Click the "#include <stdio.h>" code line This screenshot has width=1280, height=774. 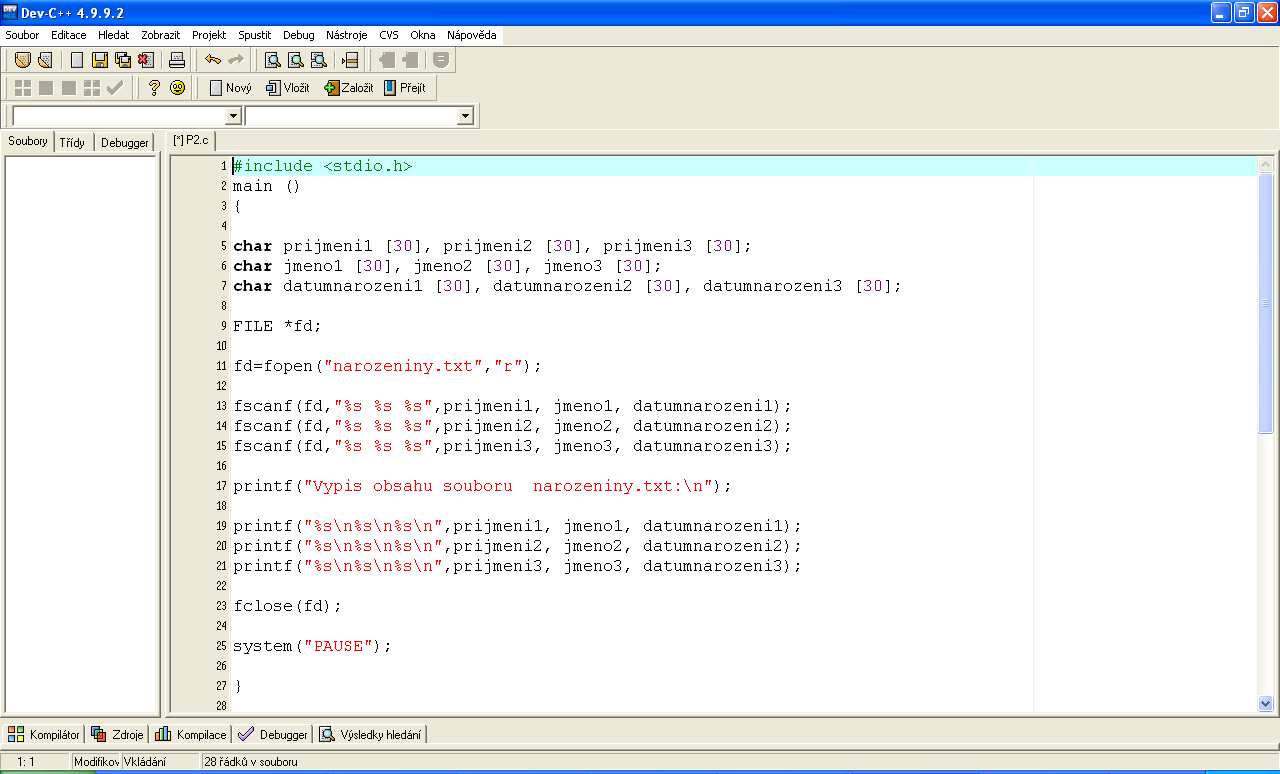(322, 166)
